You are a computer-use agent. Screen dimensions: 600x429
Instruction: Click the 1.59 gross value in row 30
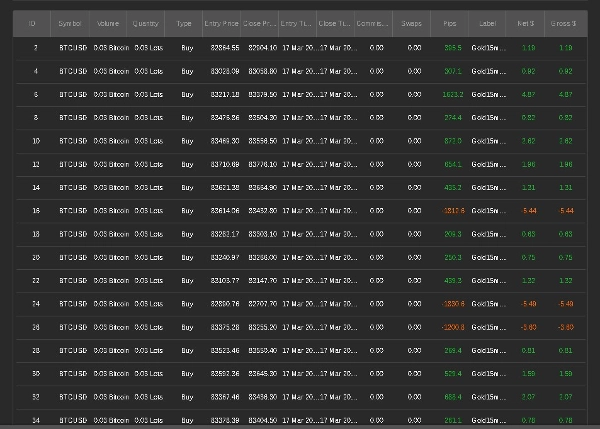[567, 373]
